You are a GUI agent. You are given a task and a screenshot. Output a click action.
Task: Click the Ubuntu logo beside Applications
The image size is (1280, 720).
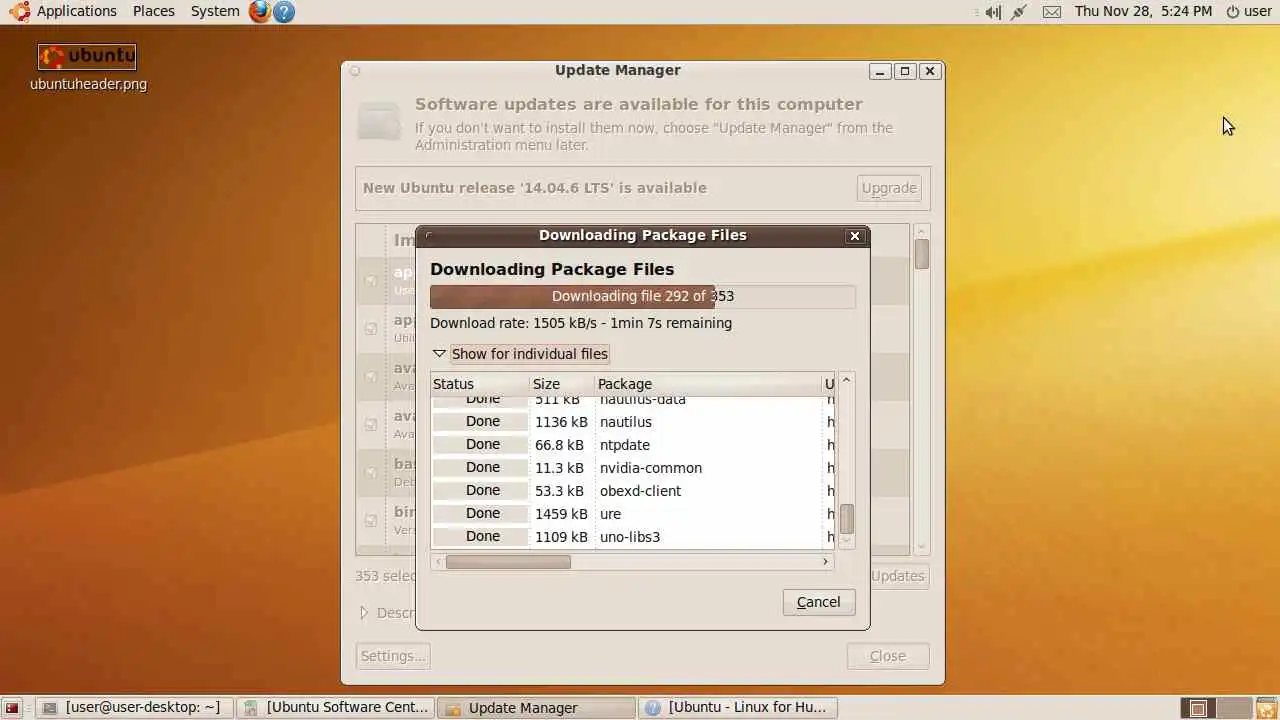pos(19,11)
